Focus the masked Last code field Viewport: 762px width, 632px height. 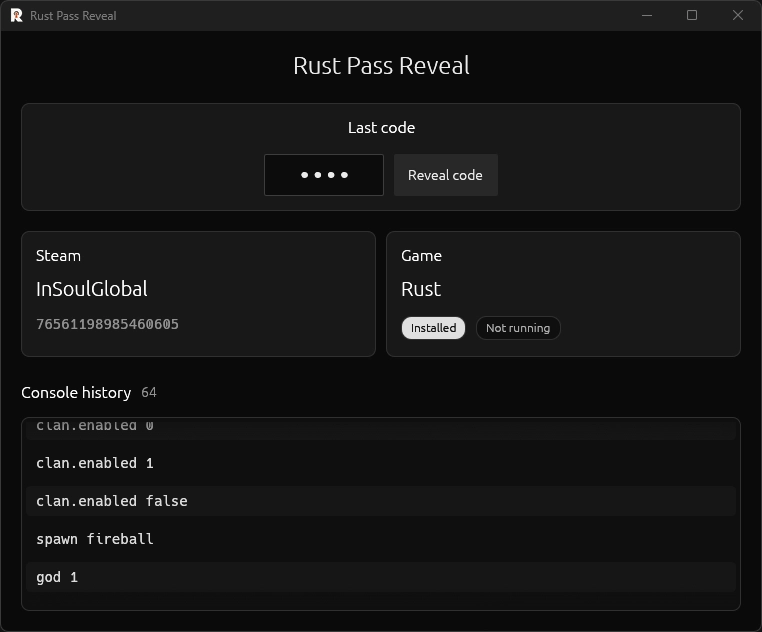[324, 175]
